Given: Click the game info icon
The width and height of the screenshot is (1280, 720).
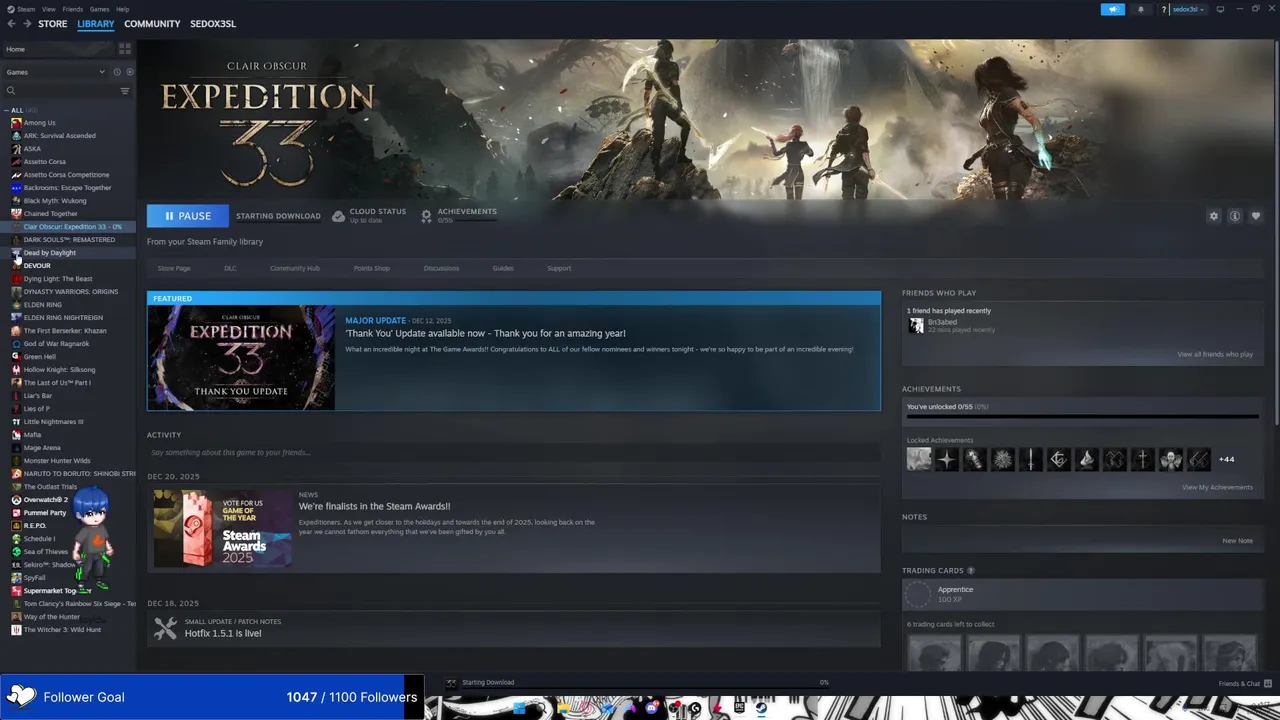Looking at the screenshot, I should click(1235, 216).
